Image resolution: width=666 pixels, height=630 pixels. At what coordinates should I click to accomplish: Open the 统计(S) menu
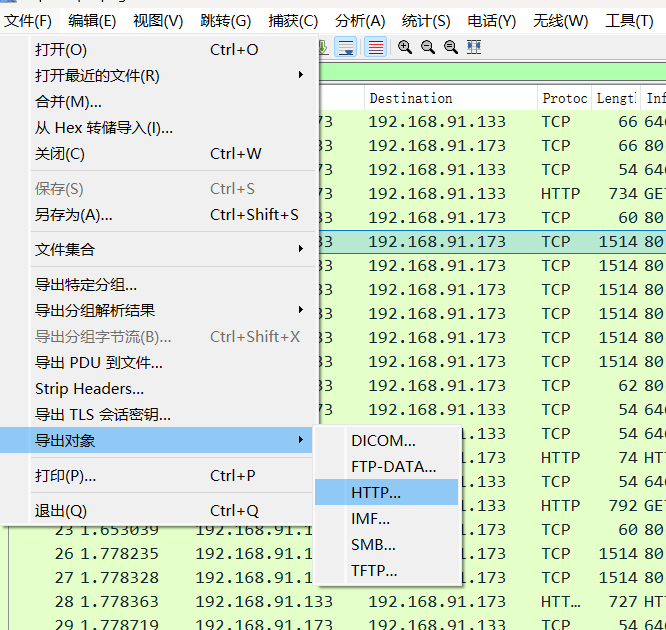426,21
